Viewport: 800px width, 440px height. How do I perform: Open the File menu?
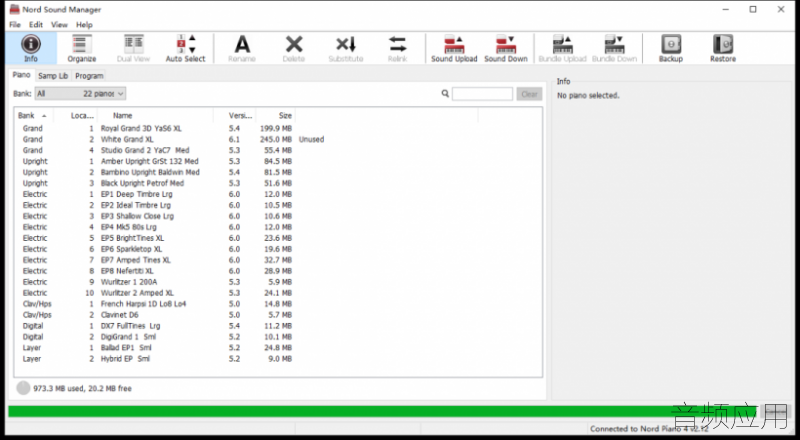[x=15, y=25]
